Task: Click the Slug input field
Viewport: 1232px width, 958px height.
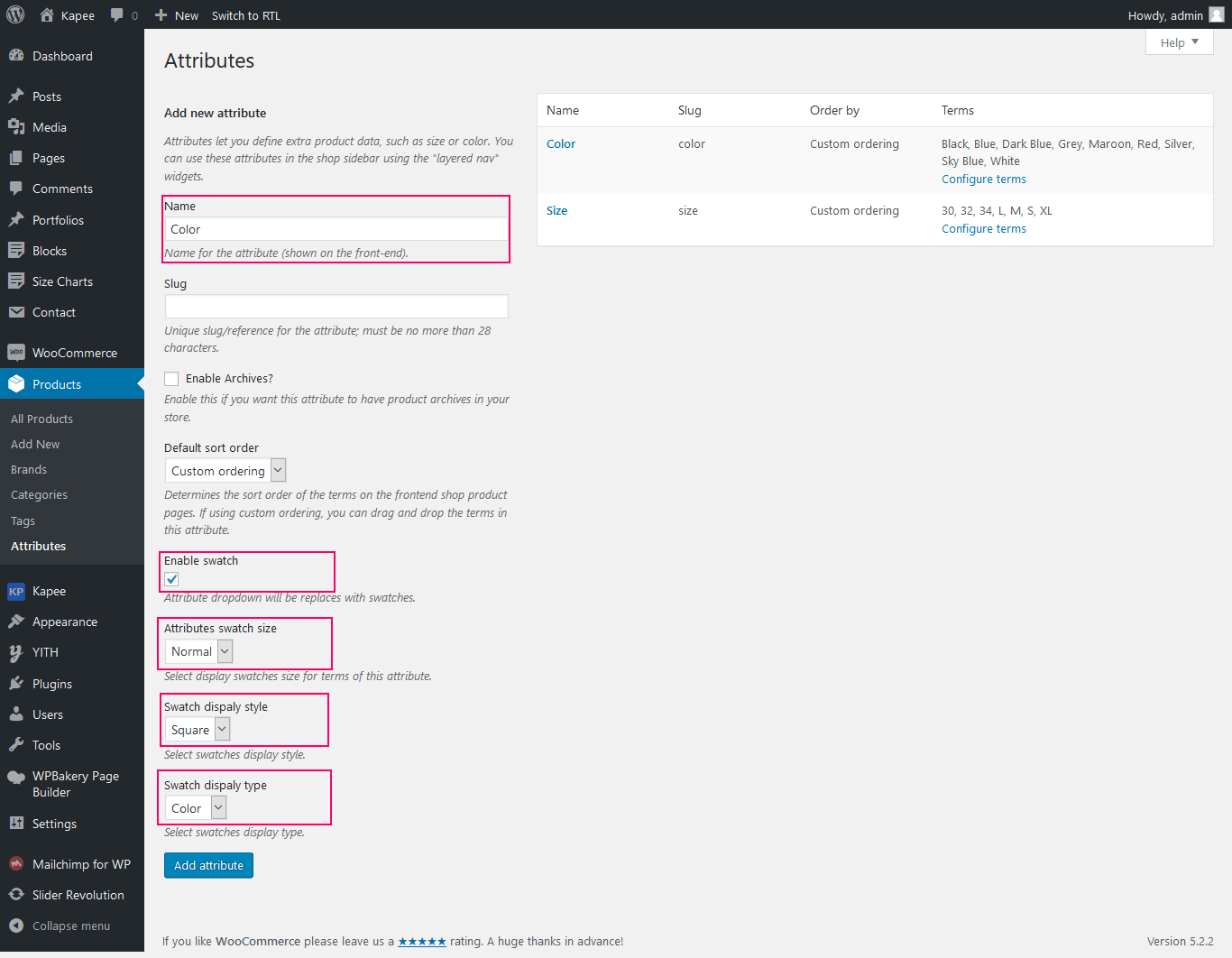Action: 336,307
